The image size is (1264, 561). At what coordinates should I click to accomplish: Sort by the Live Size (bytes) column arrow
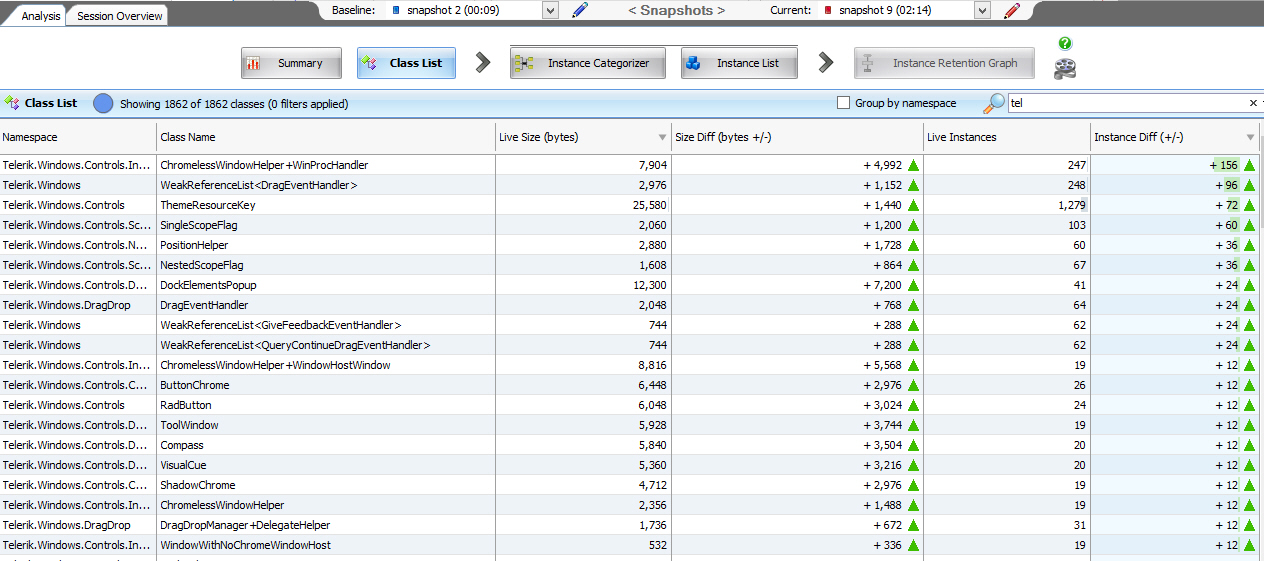coord(662,137)
